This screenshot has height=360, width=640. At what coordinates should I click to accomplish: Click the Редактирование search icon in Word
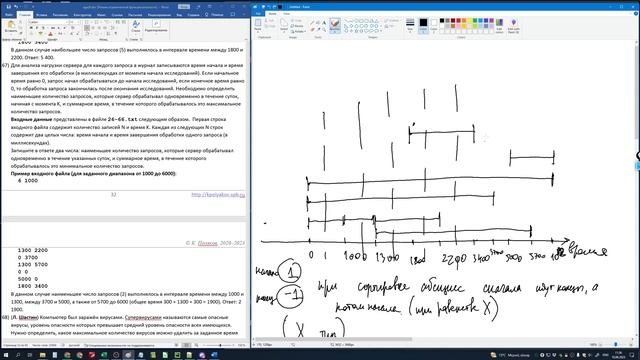156,24
